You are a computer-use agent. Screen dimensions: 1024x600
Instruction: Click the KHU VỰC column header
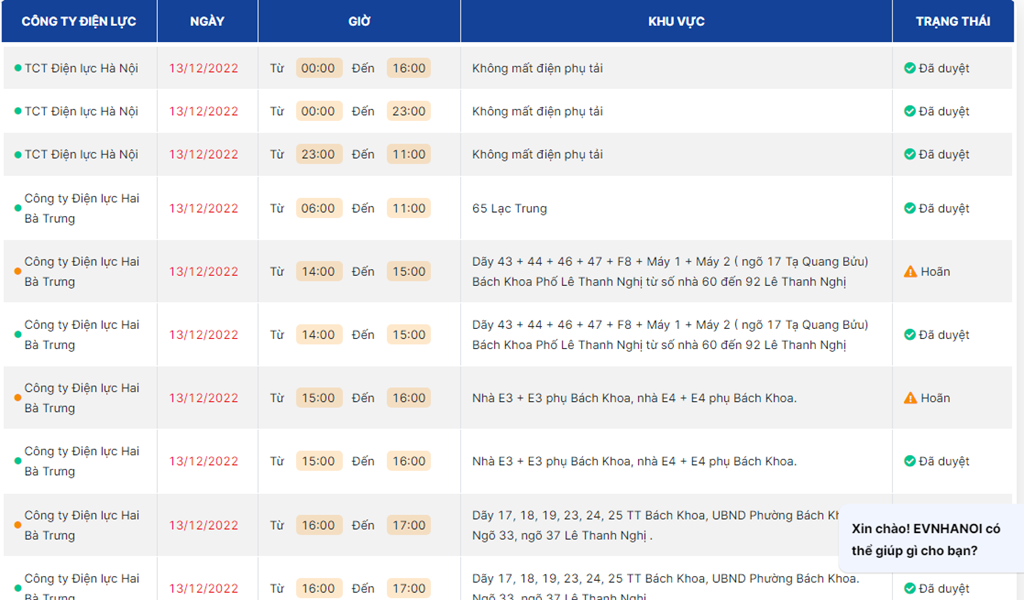676,21
